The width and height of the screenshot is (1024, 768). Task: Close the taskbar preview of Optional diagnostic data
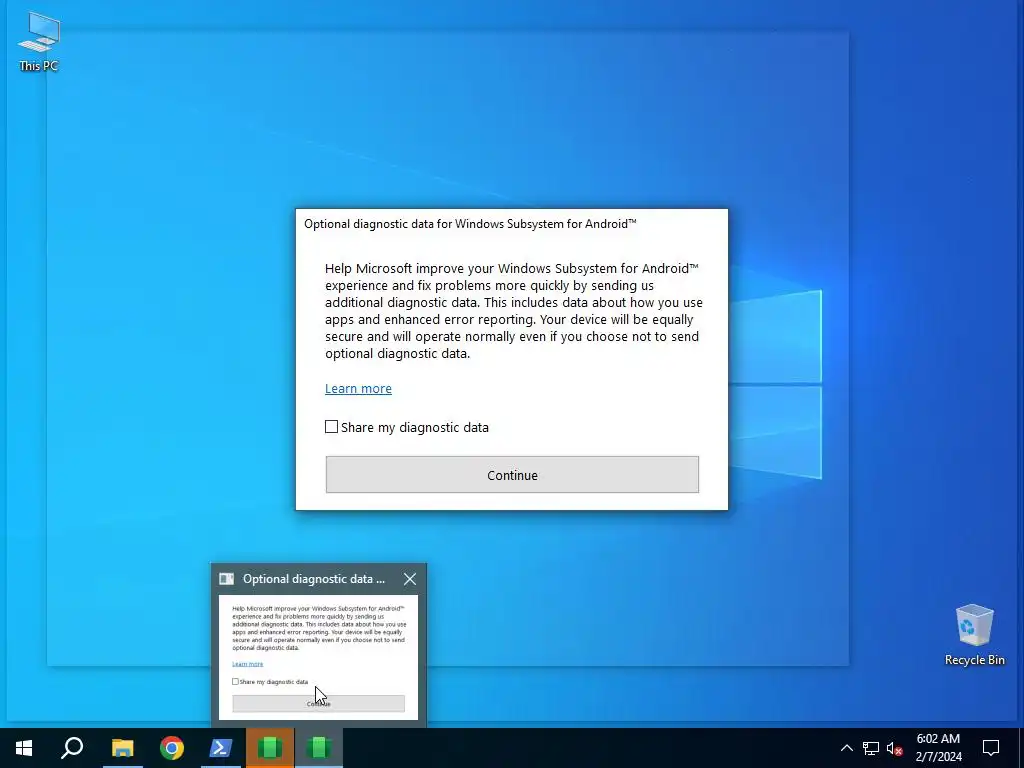(410, 579)
